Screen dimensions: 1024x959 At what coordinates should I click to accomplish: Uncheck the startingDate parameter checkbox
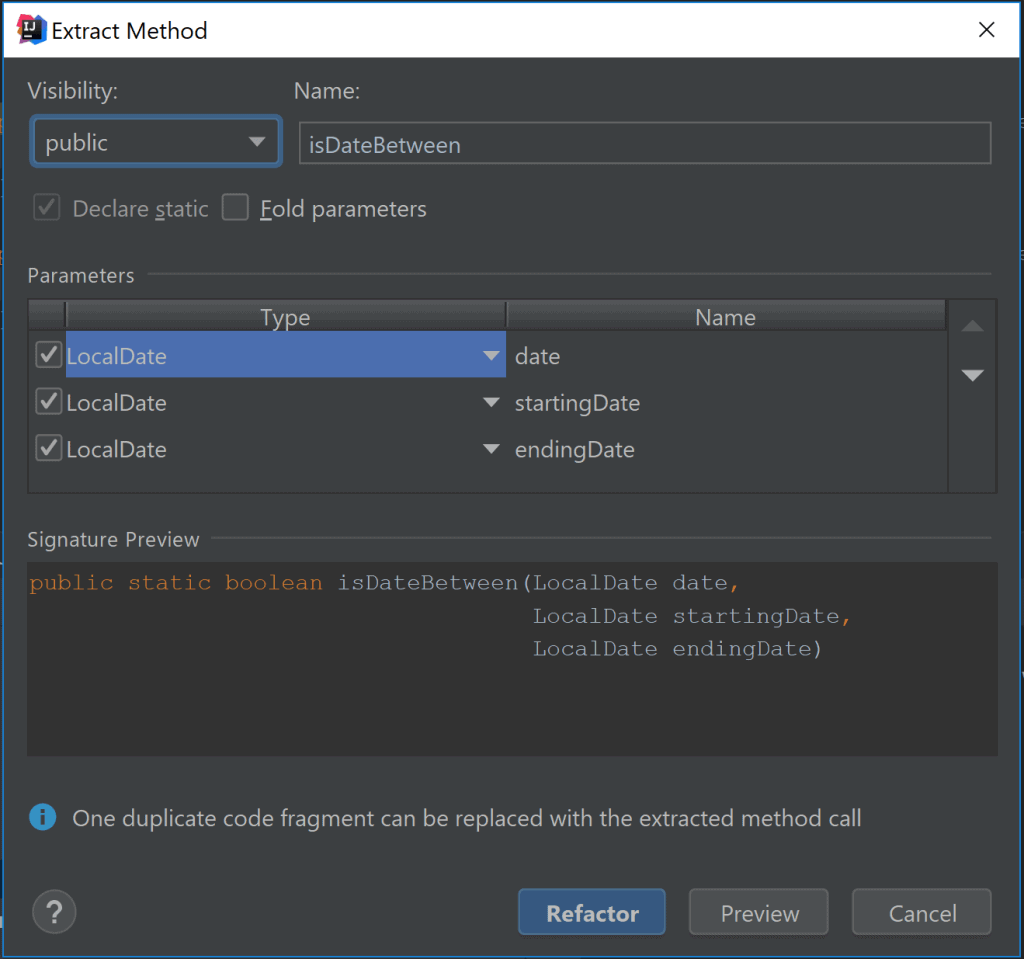(x=48, y=402)
